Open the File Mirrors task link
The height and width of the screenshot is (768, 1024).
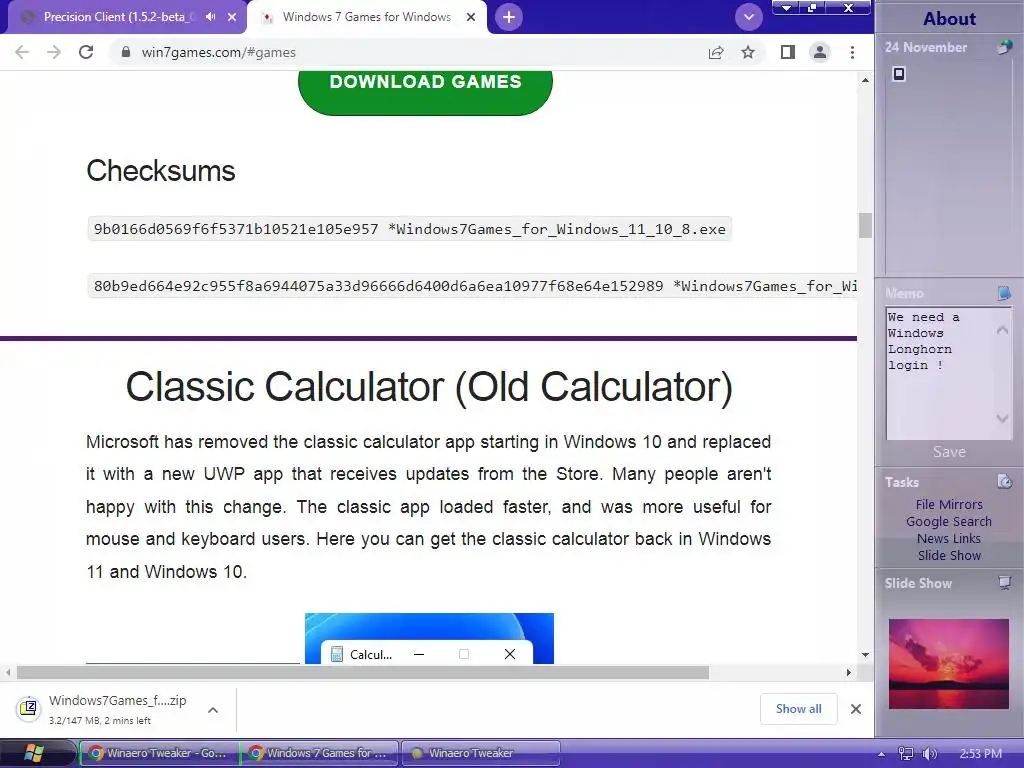click(x=949, y=504)
